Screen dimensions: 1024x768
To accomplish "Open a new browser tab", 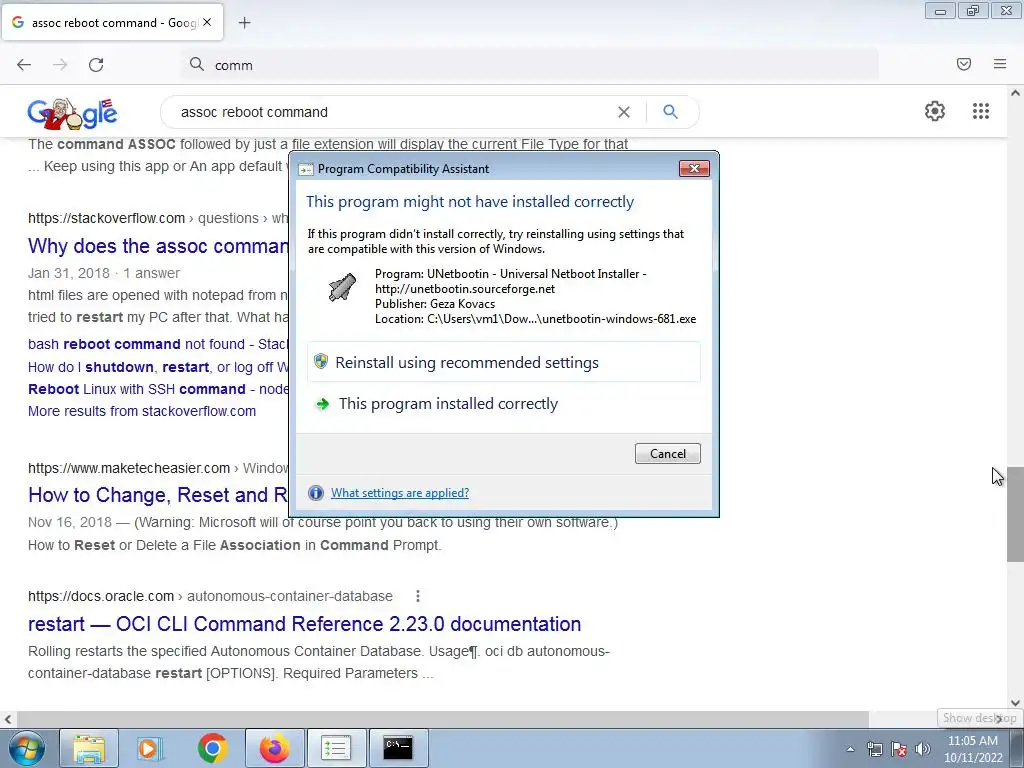I will [244, 23].
